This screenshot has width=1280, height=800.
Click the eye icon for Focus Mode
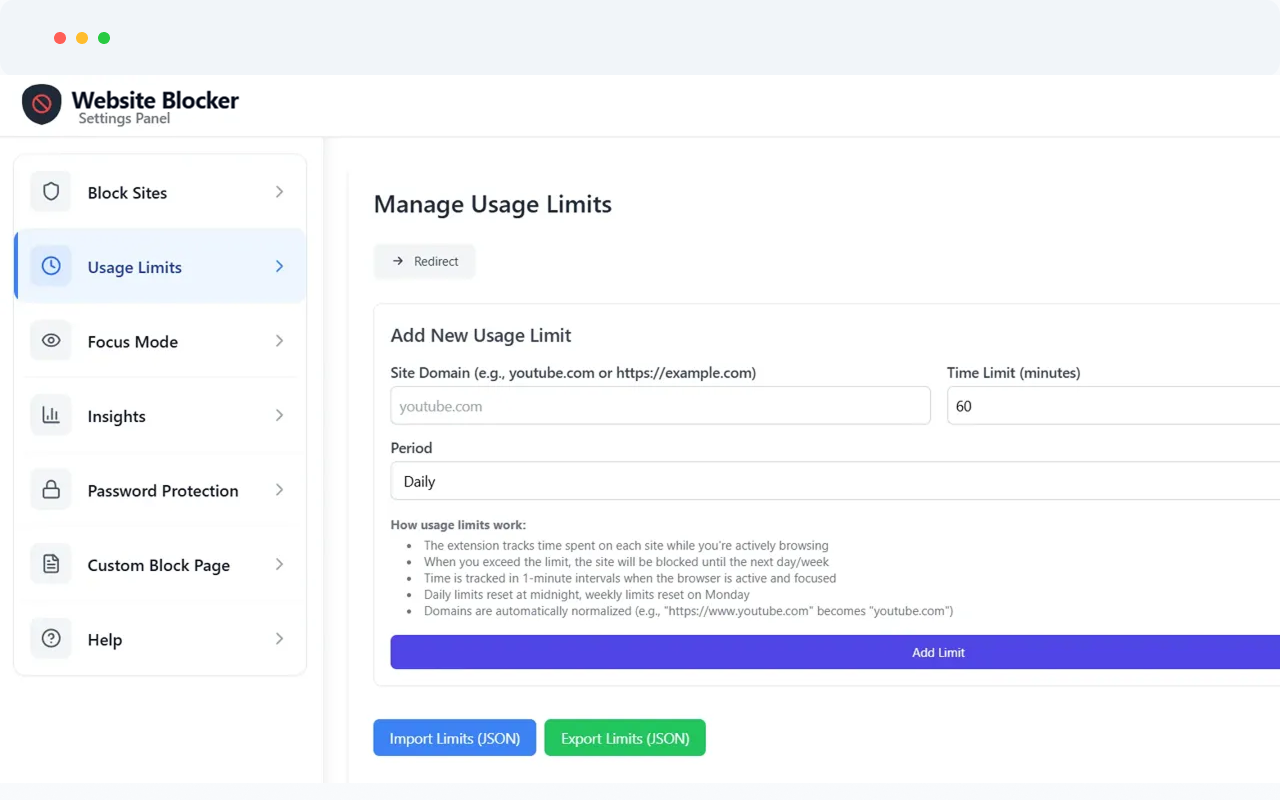51,341
